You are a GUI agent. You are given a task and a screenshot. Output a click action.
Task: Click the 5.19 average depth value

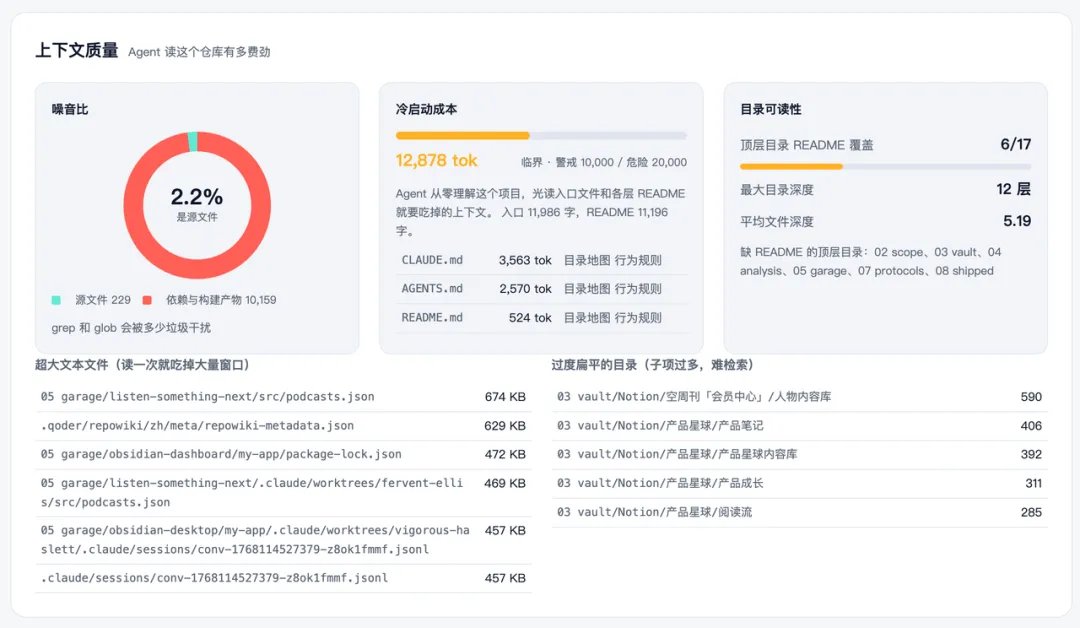(1017, 221)
